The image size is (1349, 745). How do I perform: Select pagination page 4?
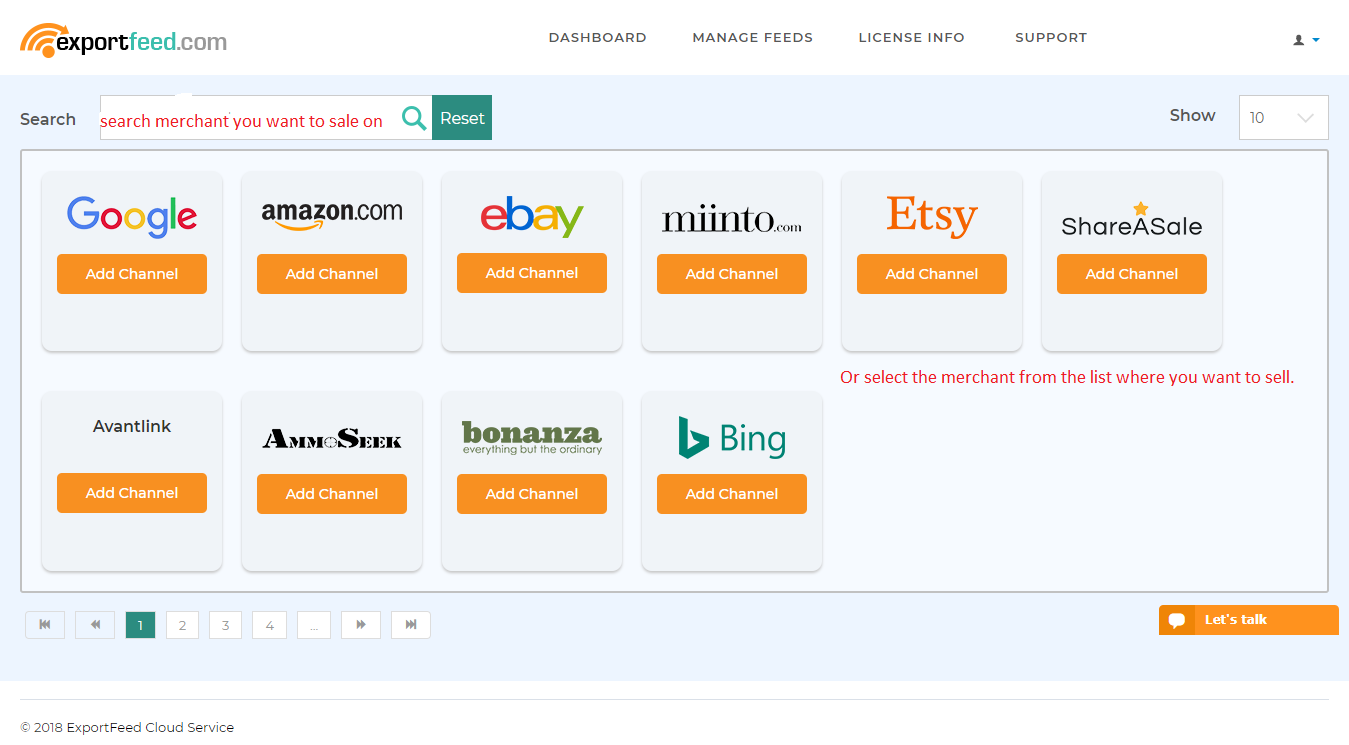(269, 625)
